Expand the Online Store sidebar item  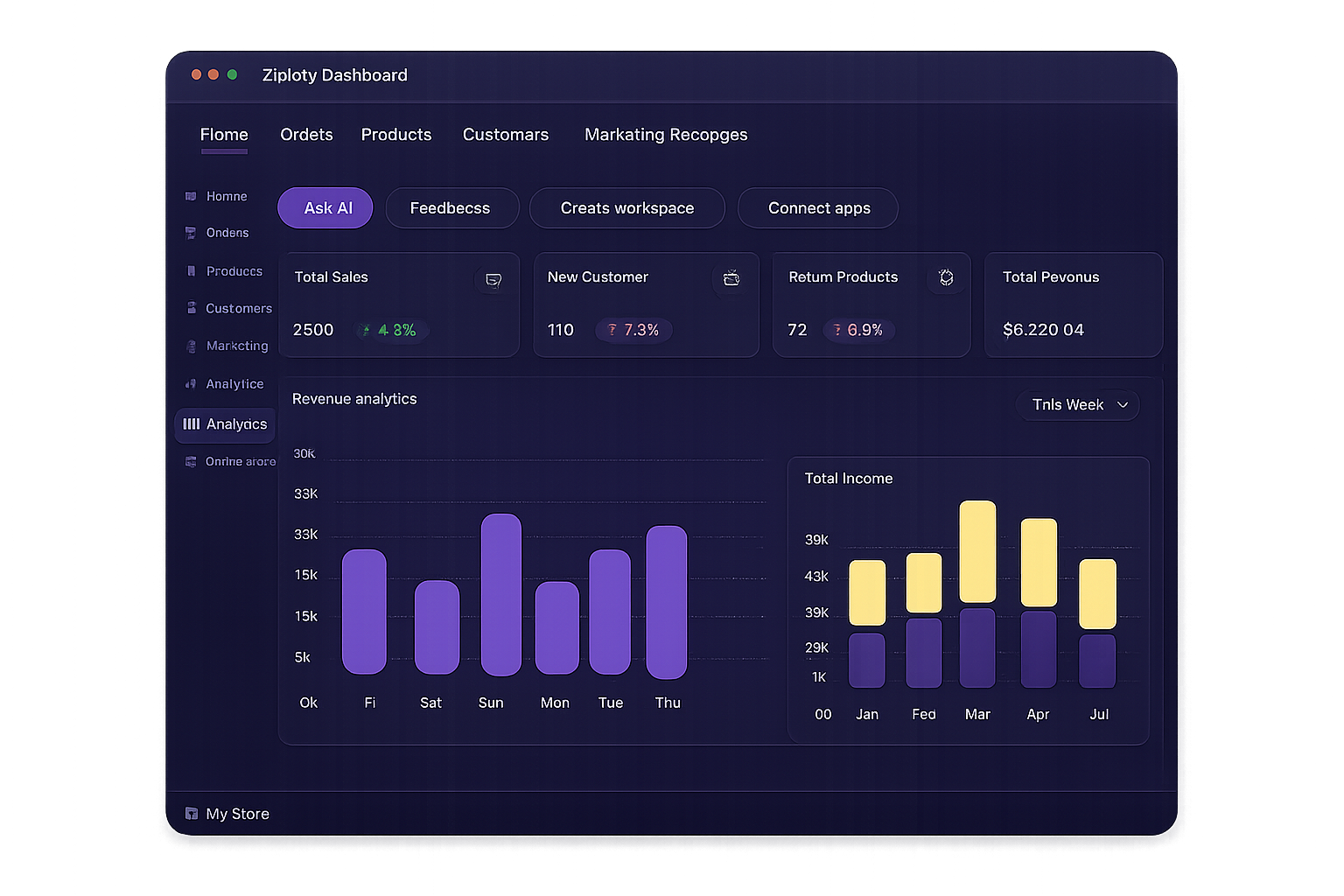point(229,461)
